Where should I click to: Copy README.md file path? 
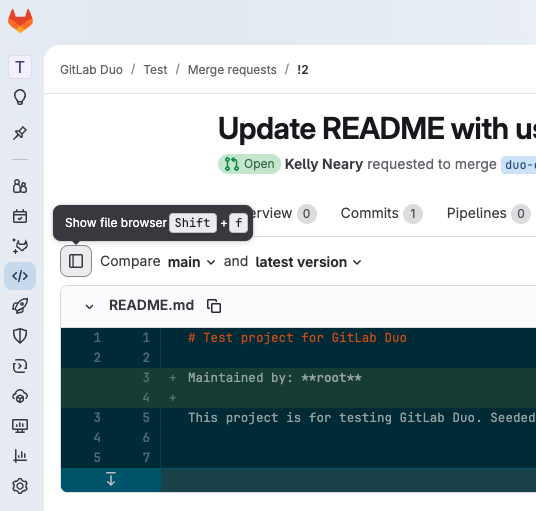(214, 306)
